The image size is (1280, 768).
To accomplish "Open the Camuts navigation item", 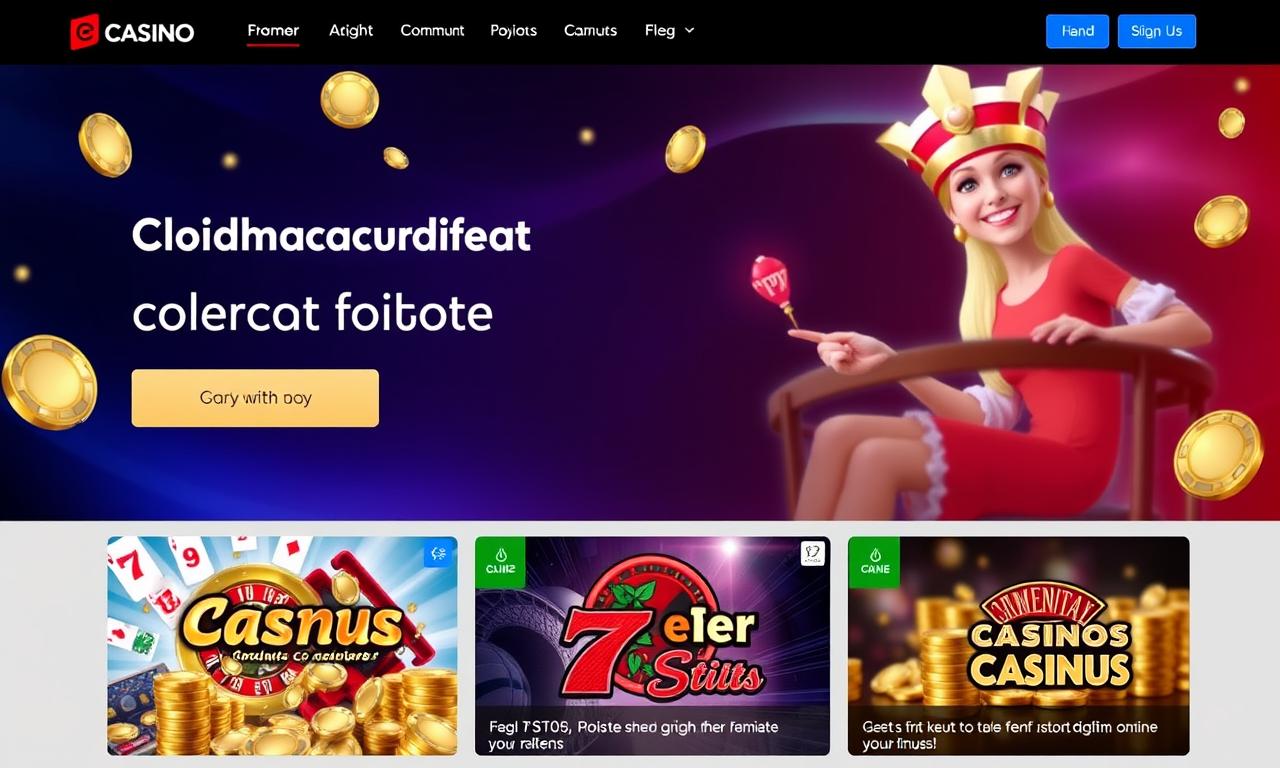I will point(590,31).
